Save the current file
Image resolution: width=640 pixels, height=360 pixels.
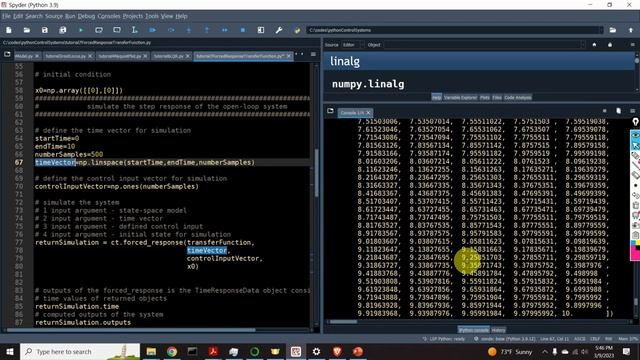coord(45,30)
